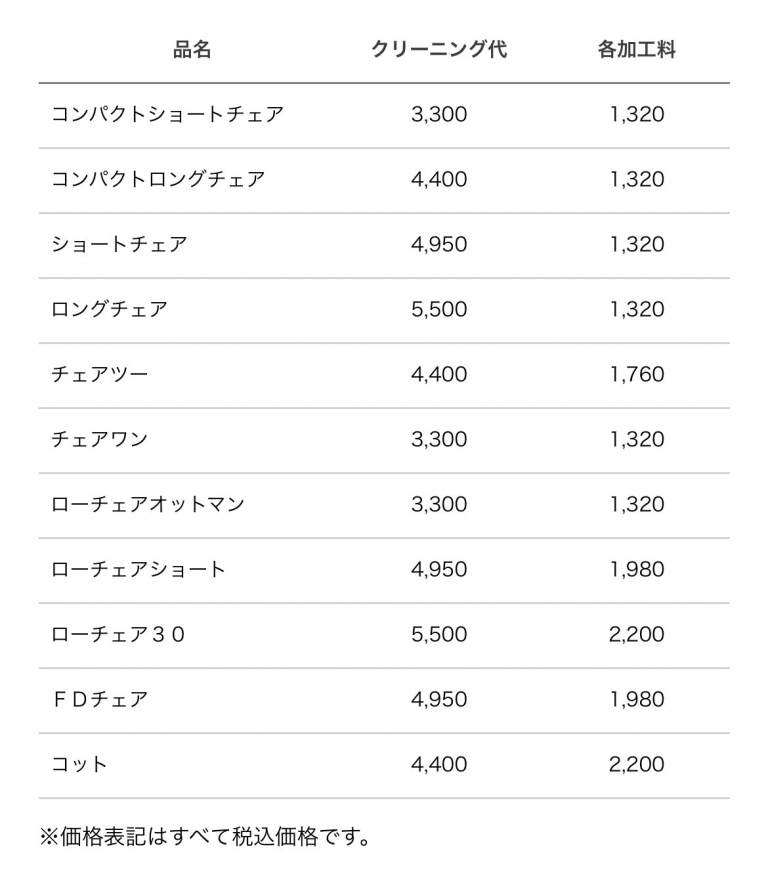768x874 pixels.
Task: Click the 5,500 cleaning price for ロングチェア
Action: (x=439, y=309)
